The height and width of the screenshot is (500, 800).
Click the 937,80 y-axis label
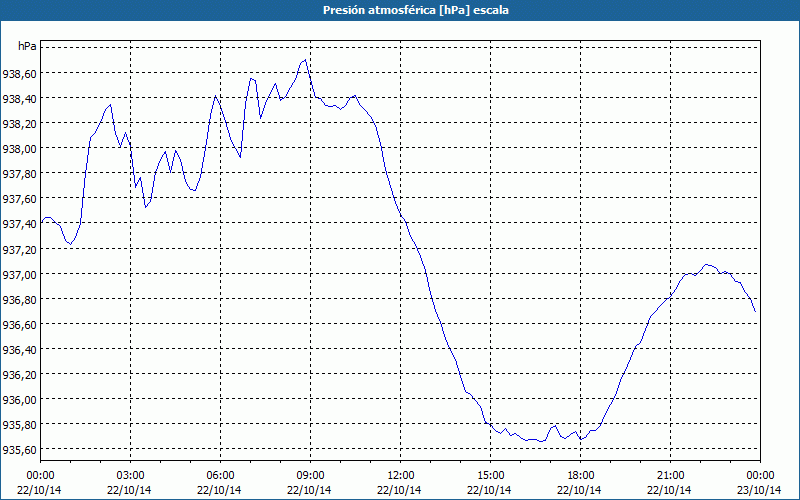coord(19,174)
